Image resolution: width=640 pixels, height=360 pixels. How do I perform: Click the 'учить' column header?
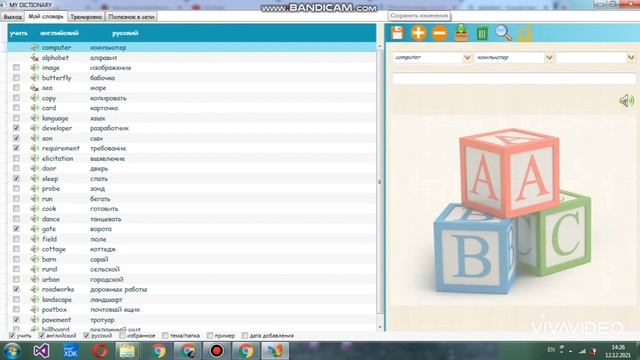click(x=19, y=33)
